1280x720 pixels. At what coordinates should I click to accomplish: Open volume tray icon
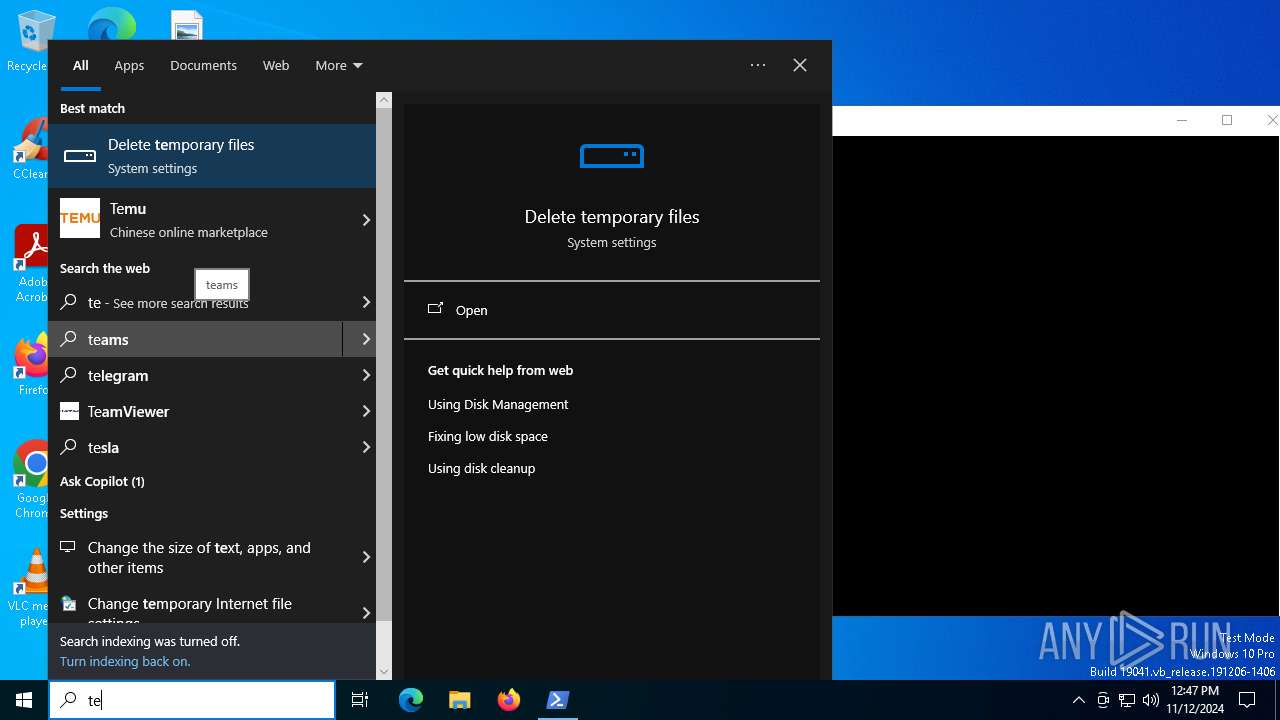[x=1151, y=700]
